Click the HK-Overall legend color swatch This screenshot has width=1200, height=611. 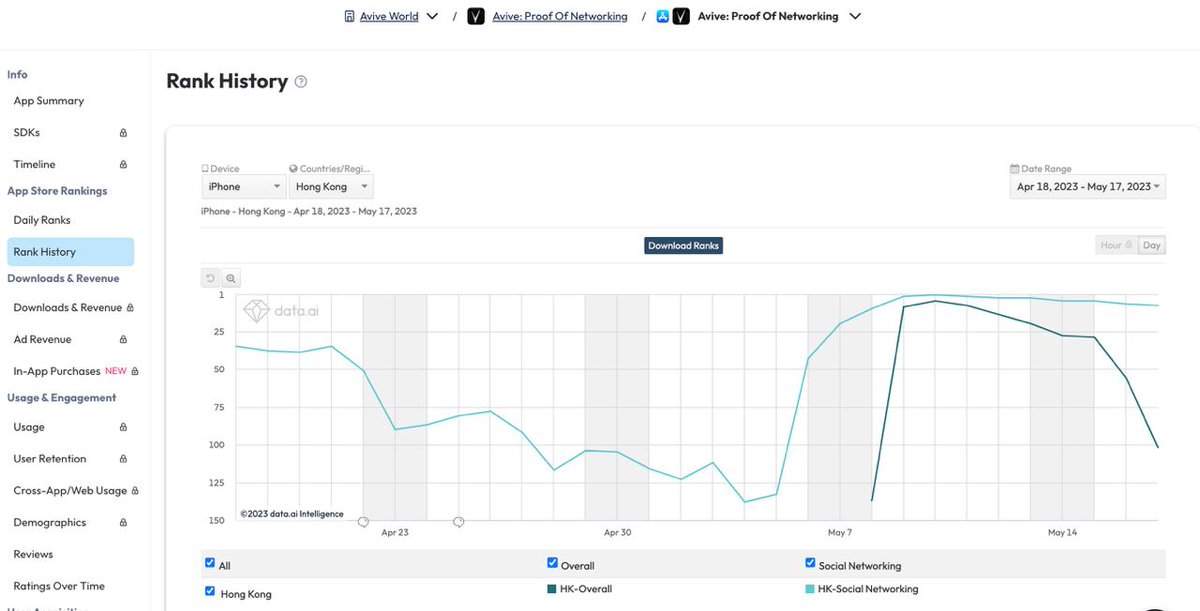[x=552, y=589]
